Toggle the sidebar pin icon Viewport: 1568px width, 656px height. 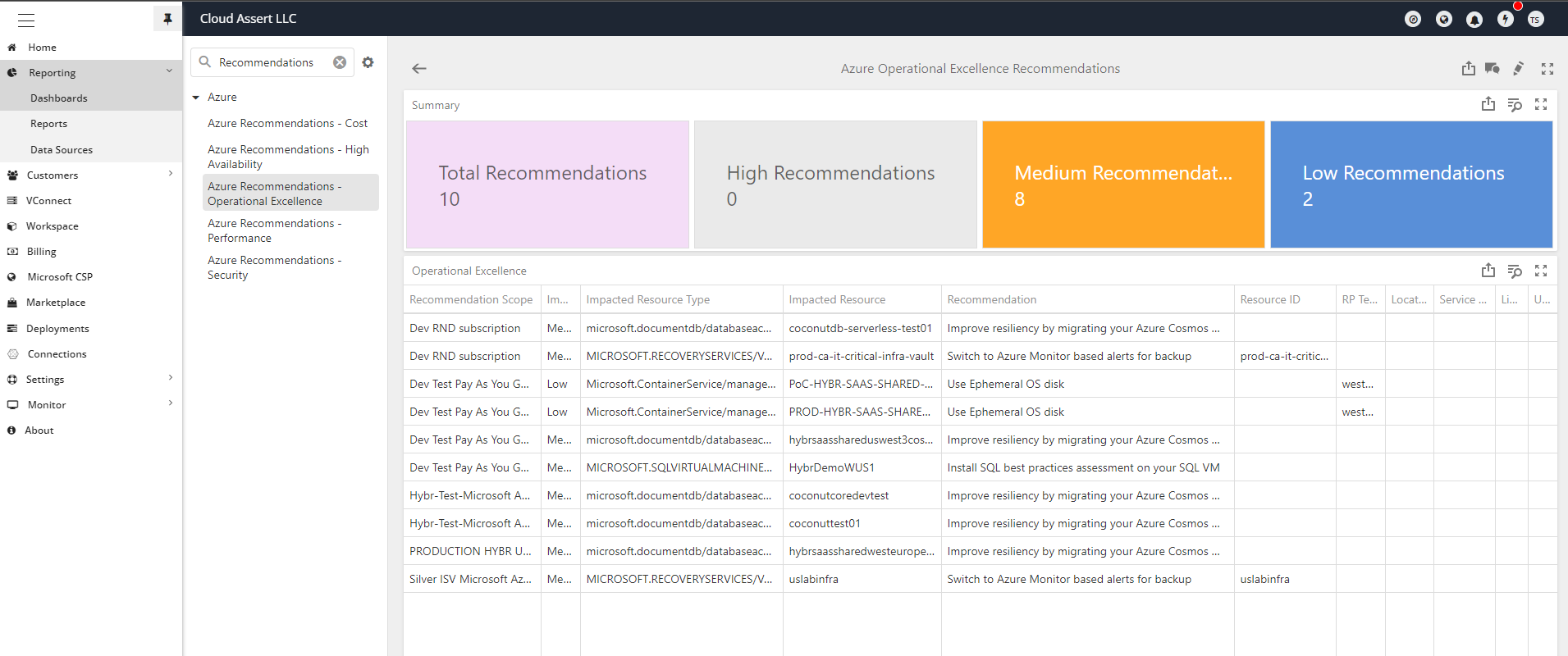pyautogui.click(x=167, y=19)
